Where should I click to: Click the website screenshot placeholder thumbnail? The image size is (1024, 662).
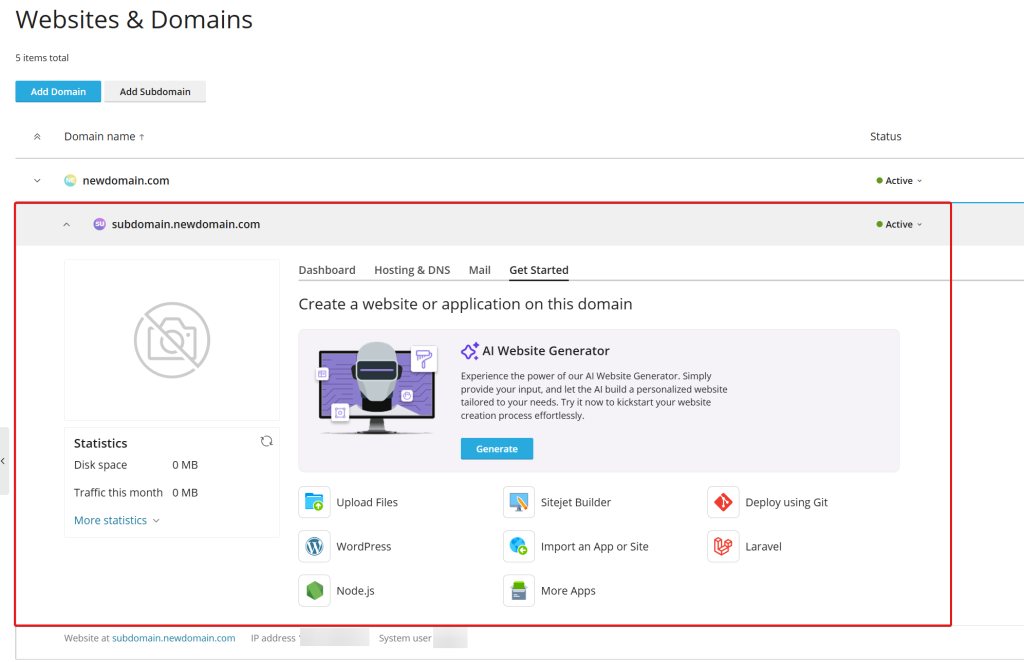click(172, 340)
